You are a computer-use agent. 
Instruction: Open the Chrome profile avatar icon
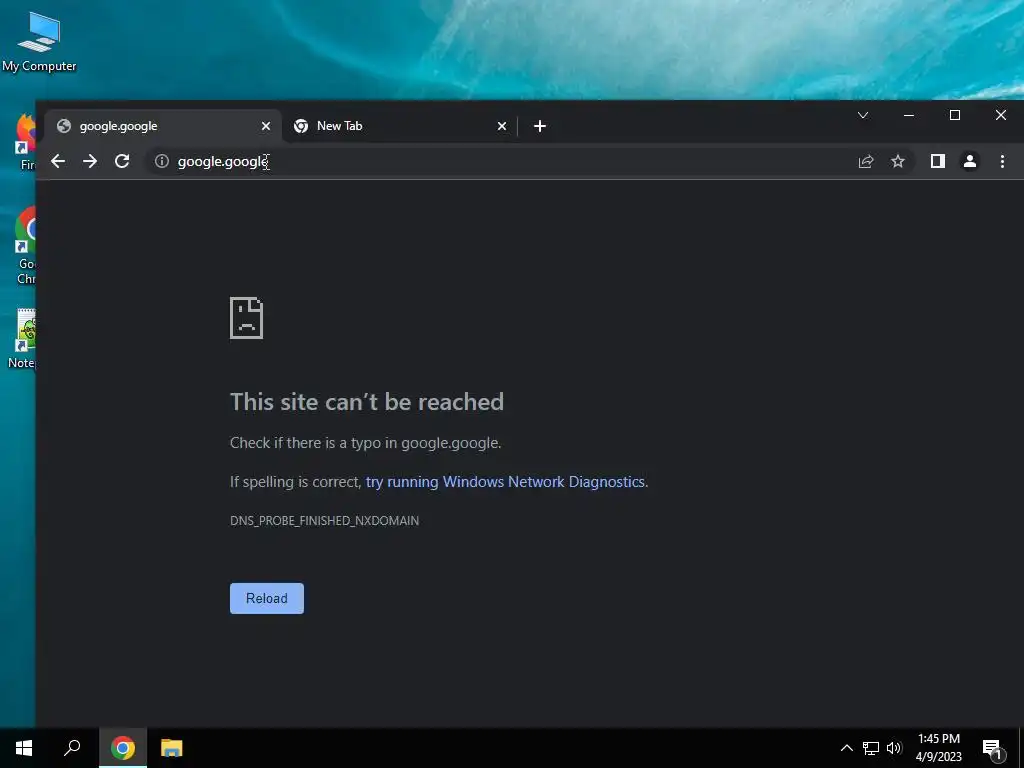(x=970, y=161)
